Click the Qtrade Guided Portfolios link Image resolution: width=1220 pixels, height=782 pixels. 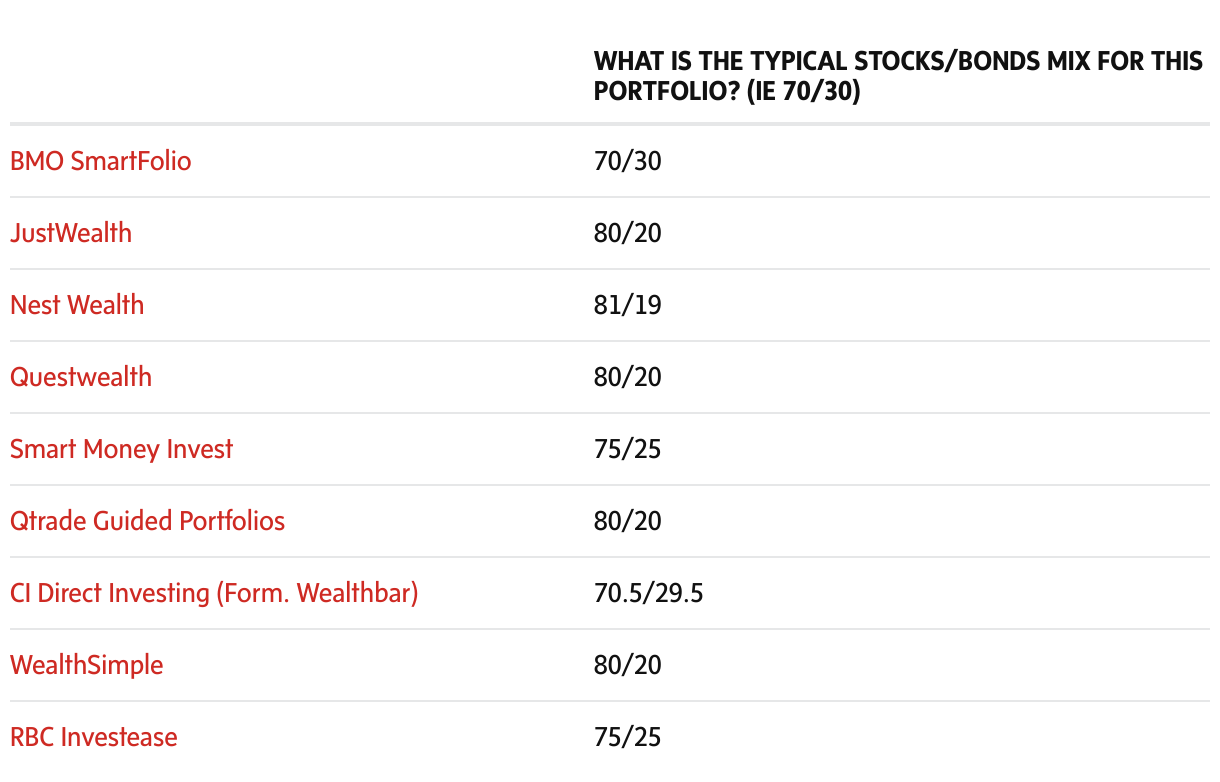(147, 521)
